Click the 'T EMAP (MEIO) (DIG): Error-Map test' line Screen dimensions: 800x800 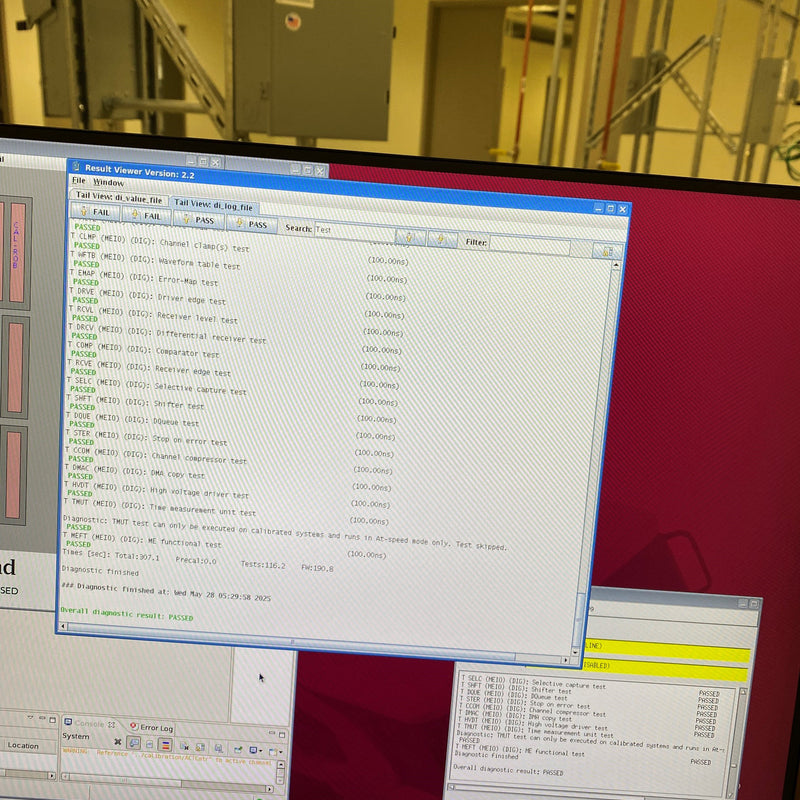tap(143, 278)
